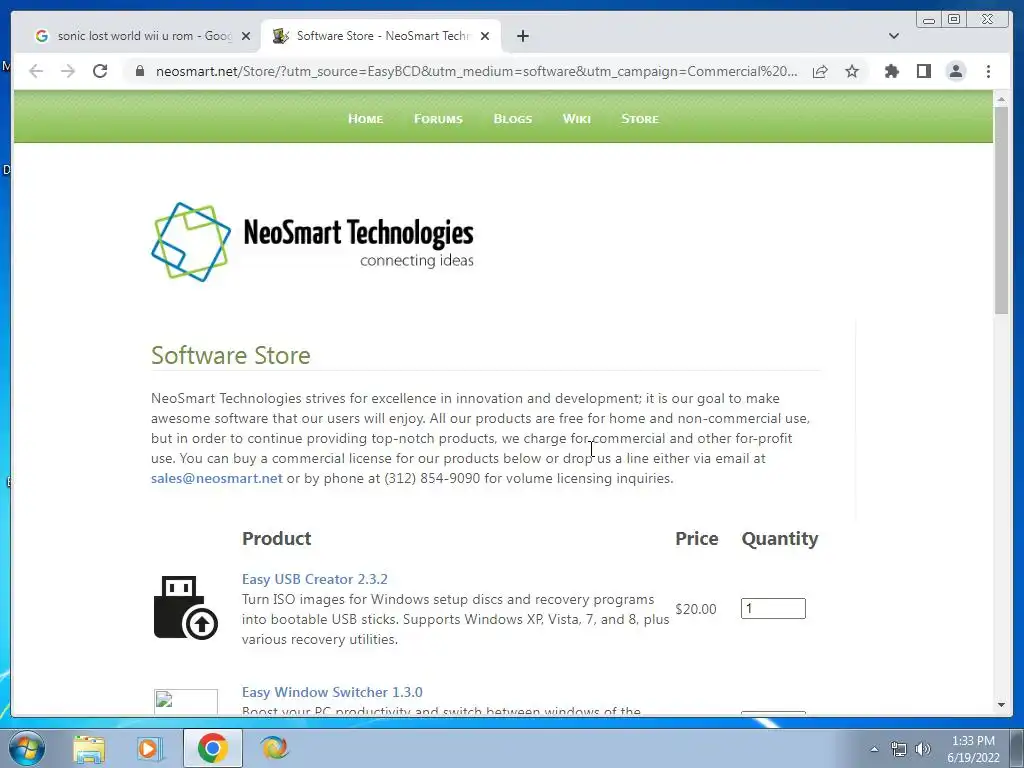1024x768 pixels.
Task: Click the network tray icon
Action: (x=899, y=749)
